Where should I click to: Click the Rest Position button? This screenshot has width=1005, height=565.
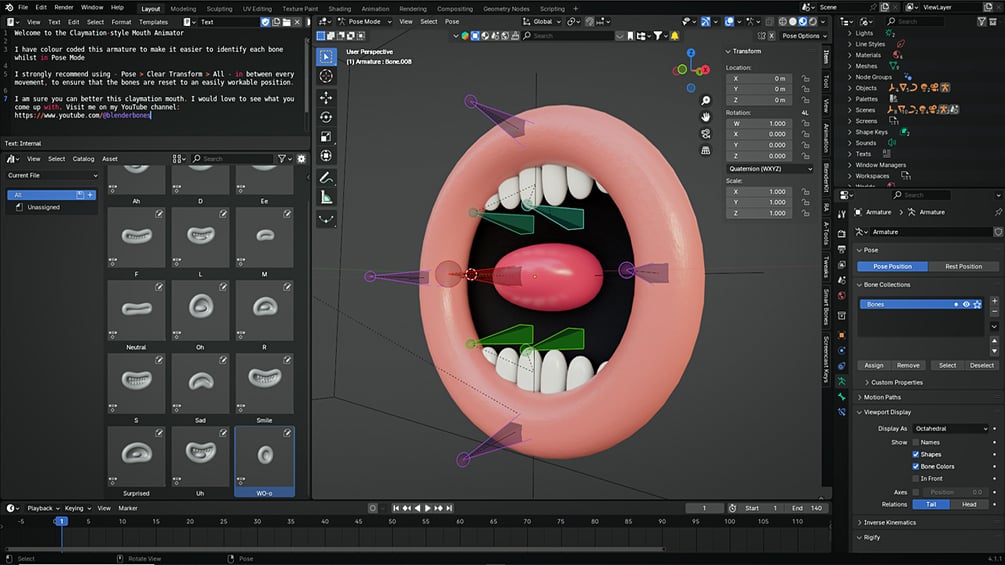(x=963, y=266)
